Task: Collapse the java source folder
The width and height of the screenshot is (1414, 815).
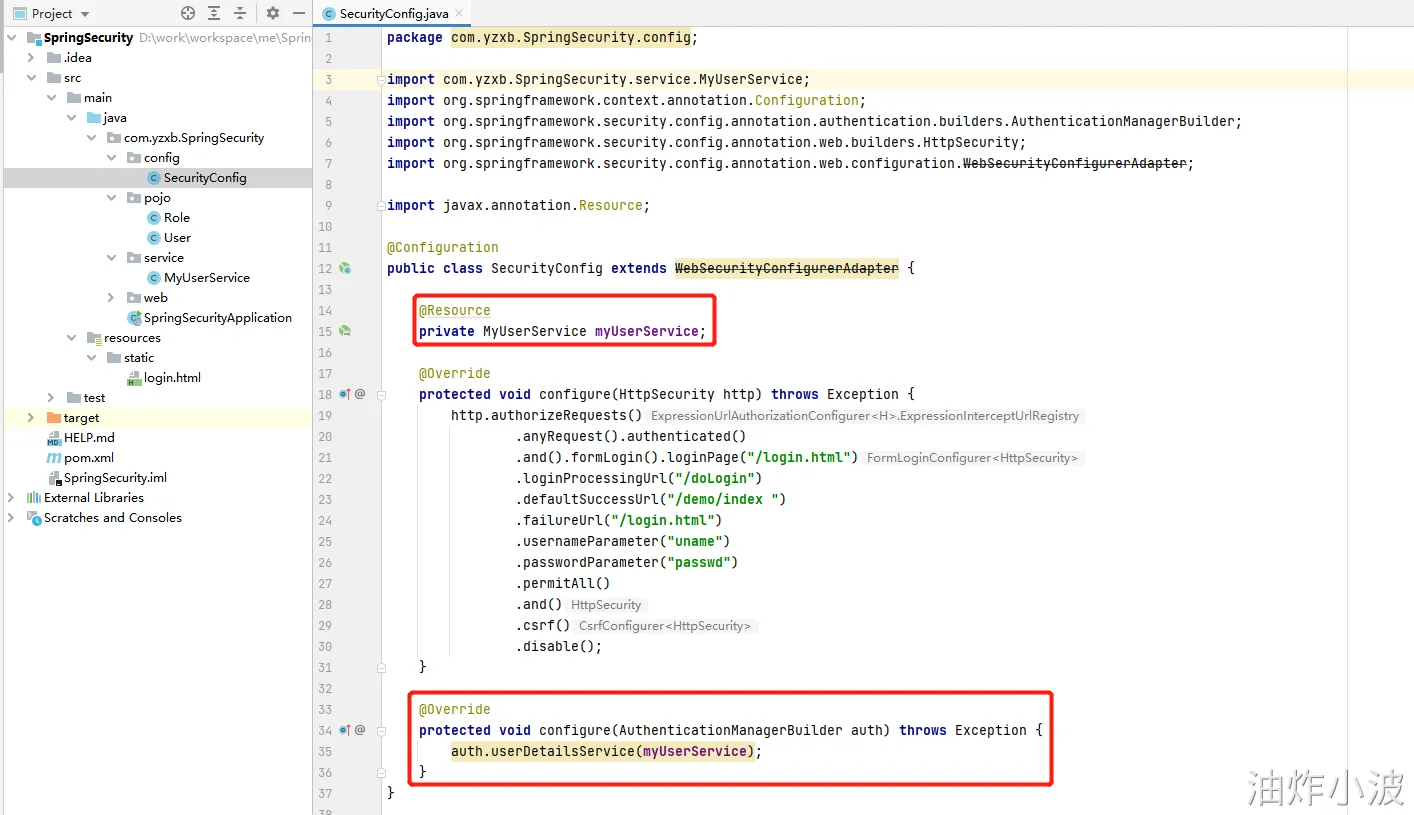Action: point(72,118)
